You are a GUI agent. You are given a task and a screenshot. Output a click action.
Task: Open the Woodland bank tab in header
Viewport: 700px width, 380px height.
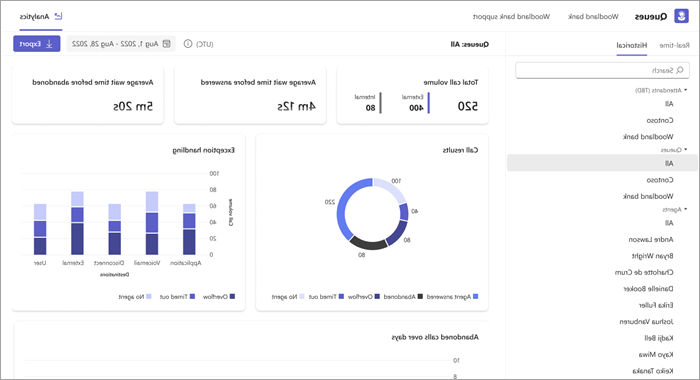point(593,17)
